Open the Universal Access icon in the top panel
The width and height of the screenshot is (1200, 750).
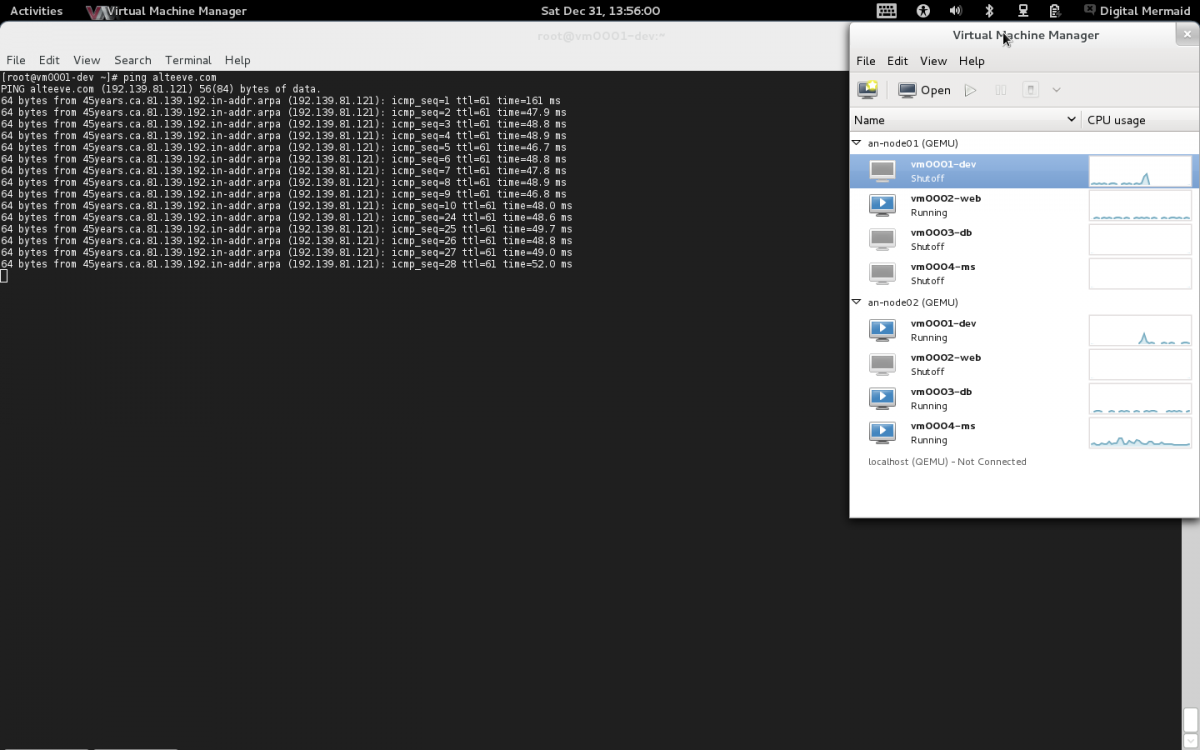click(923, 11)
